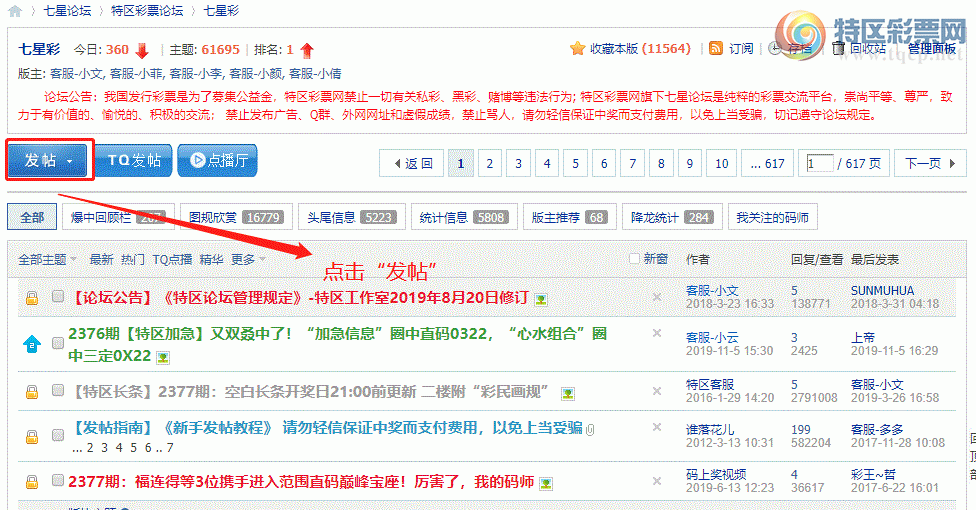This screenshot has width=976, height=510.
Task: Select the 爆中回顾栏 tab
Action: pyautogui.click(x=118, y=217)
